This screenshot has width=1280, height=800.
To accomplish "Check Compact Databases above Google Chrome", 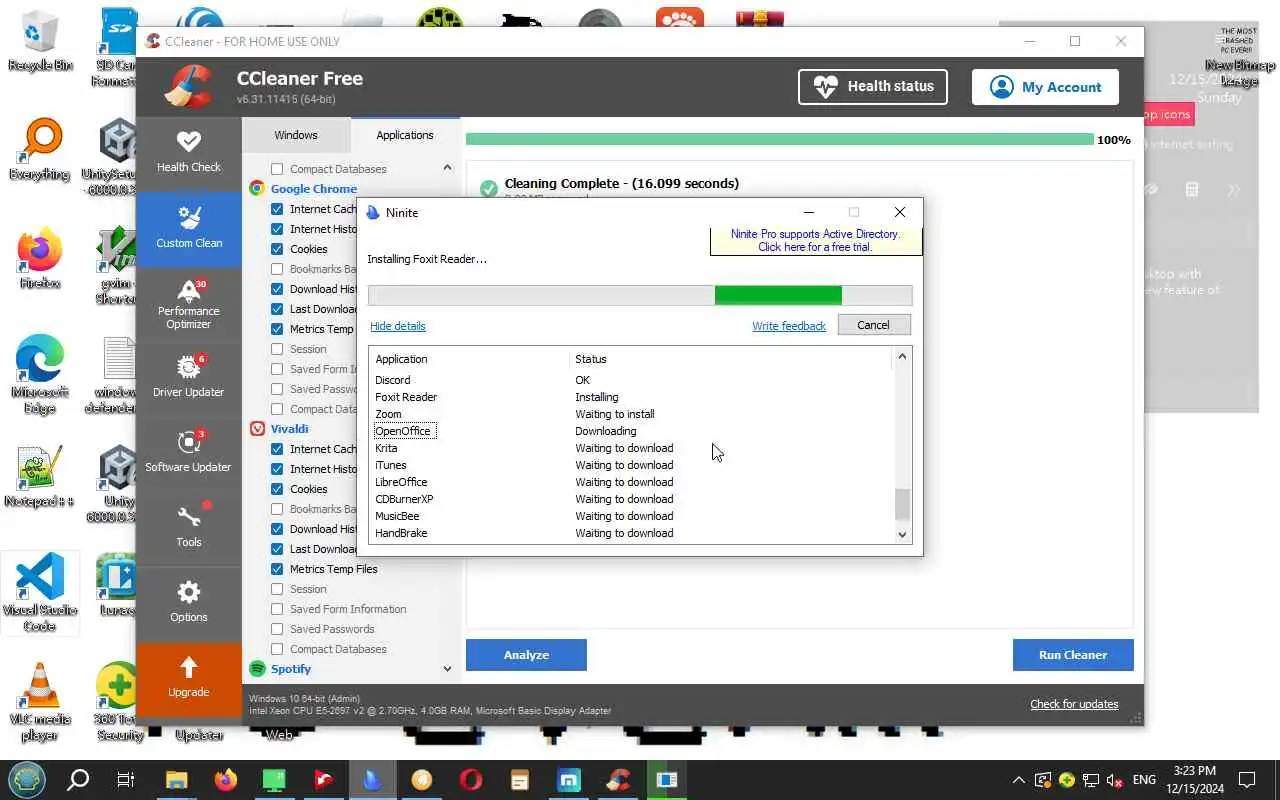I will (277, 169).
